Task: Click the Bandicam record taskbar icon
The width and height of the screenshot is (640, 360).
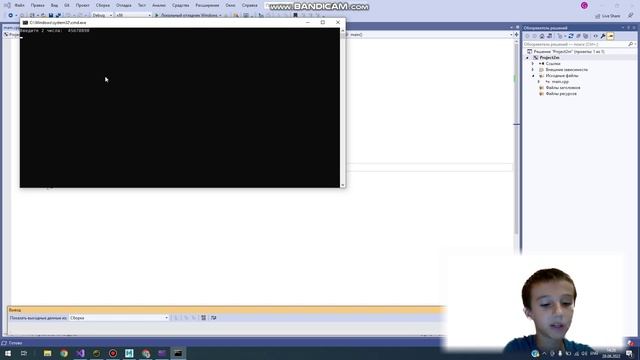Action: tap(113, 353)
